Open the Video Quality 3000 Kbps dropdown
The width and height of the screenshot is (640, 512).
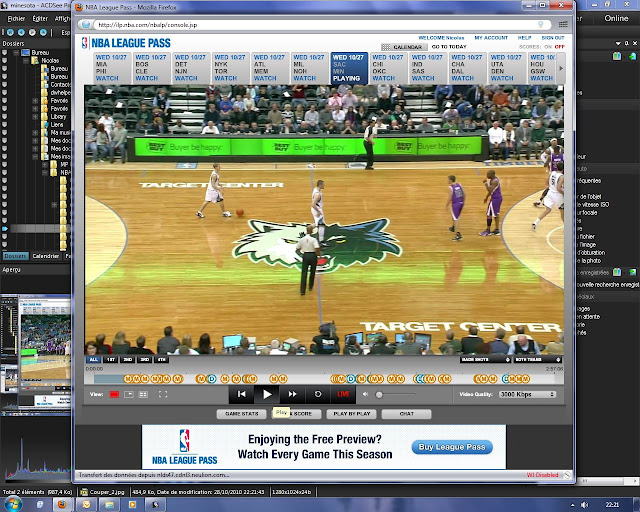[527, 394]
